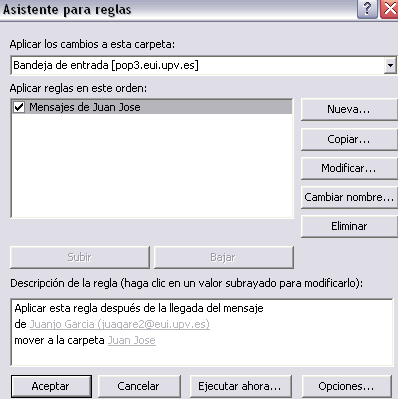Click the Ejecutar ahora... button
This screenshot has height=399, width=398.
(240, 386)
